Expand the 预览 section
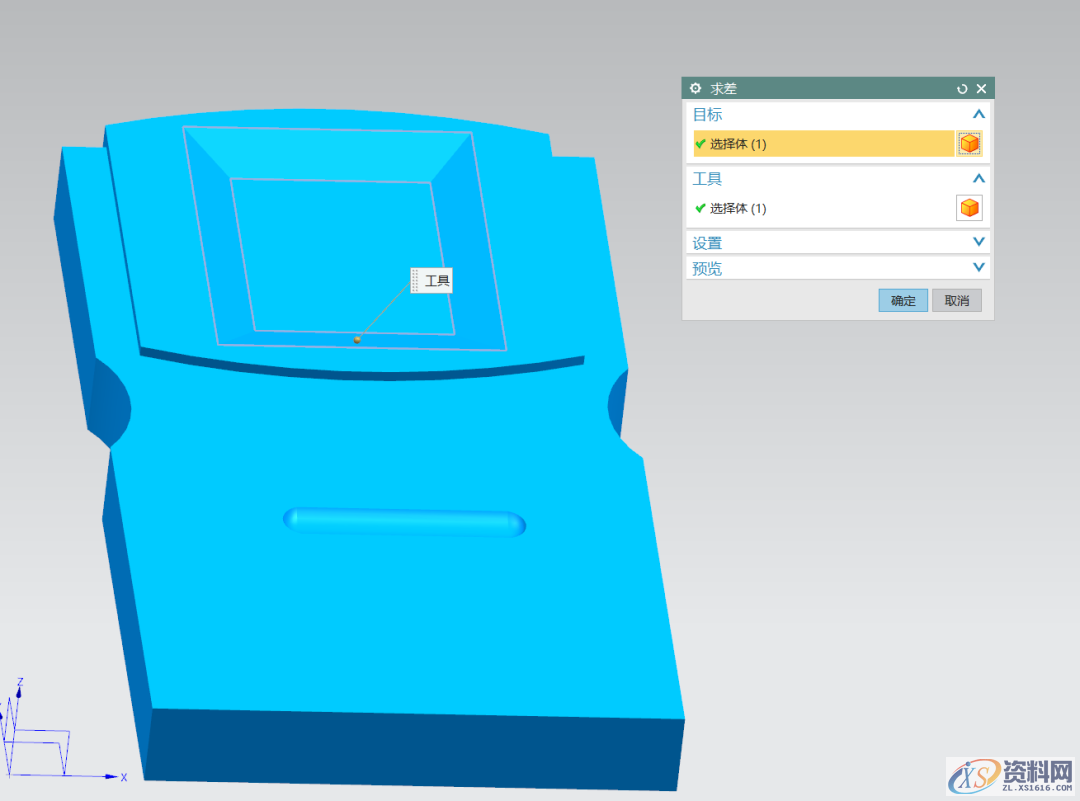Viewport: 1080px width, 801px height. [x=978, y=268]
